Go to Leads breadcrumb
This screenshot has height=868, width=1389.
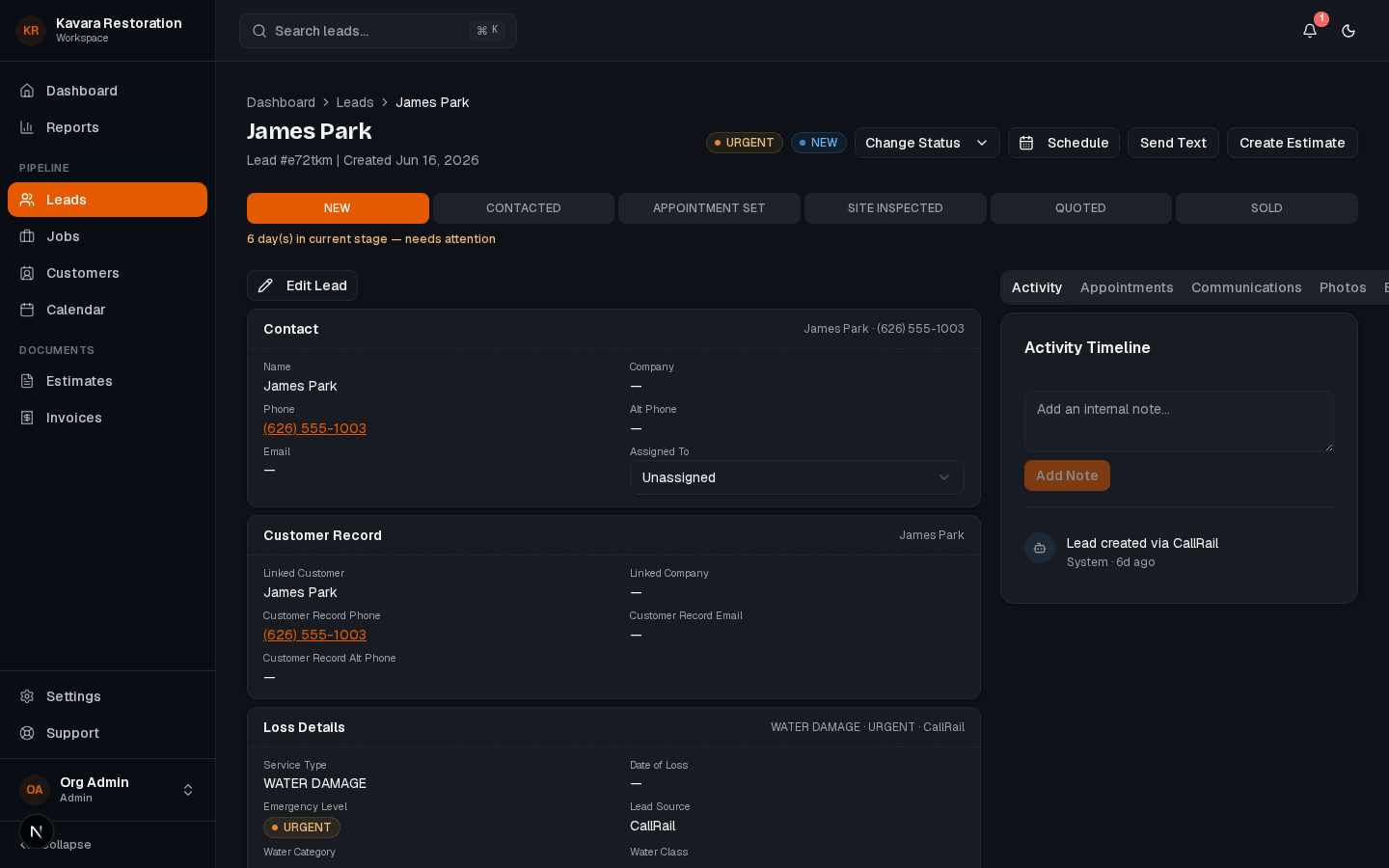355,102
